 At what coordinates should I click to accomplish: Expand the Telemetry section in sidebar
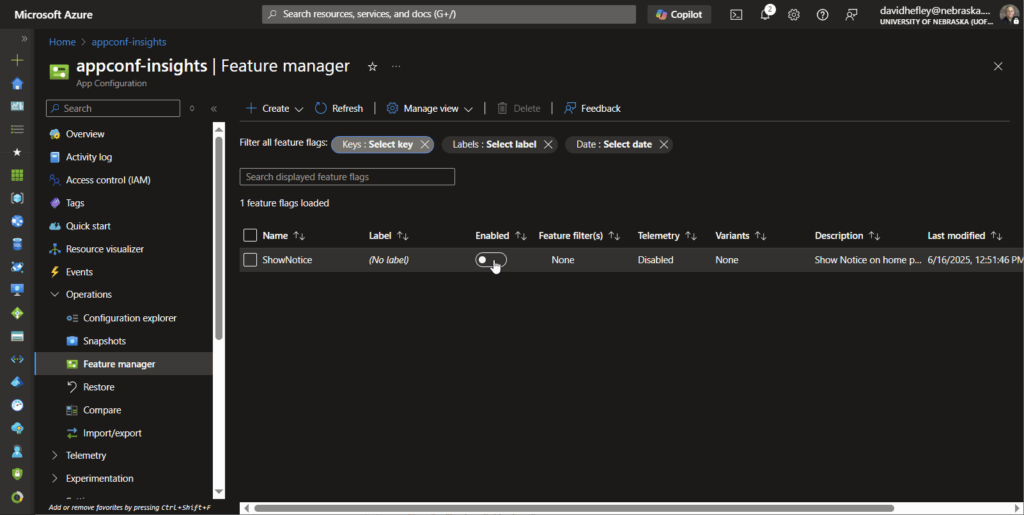[x=86, y=455]
